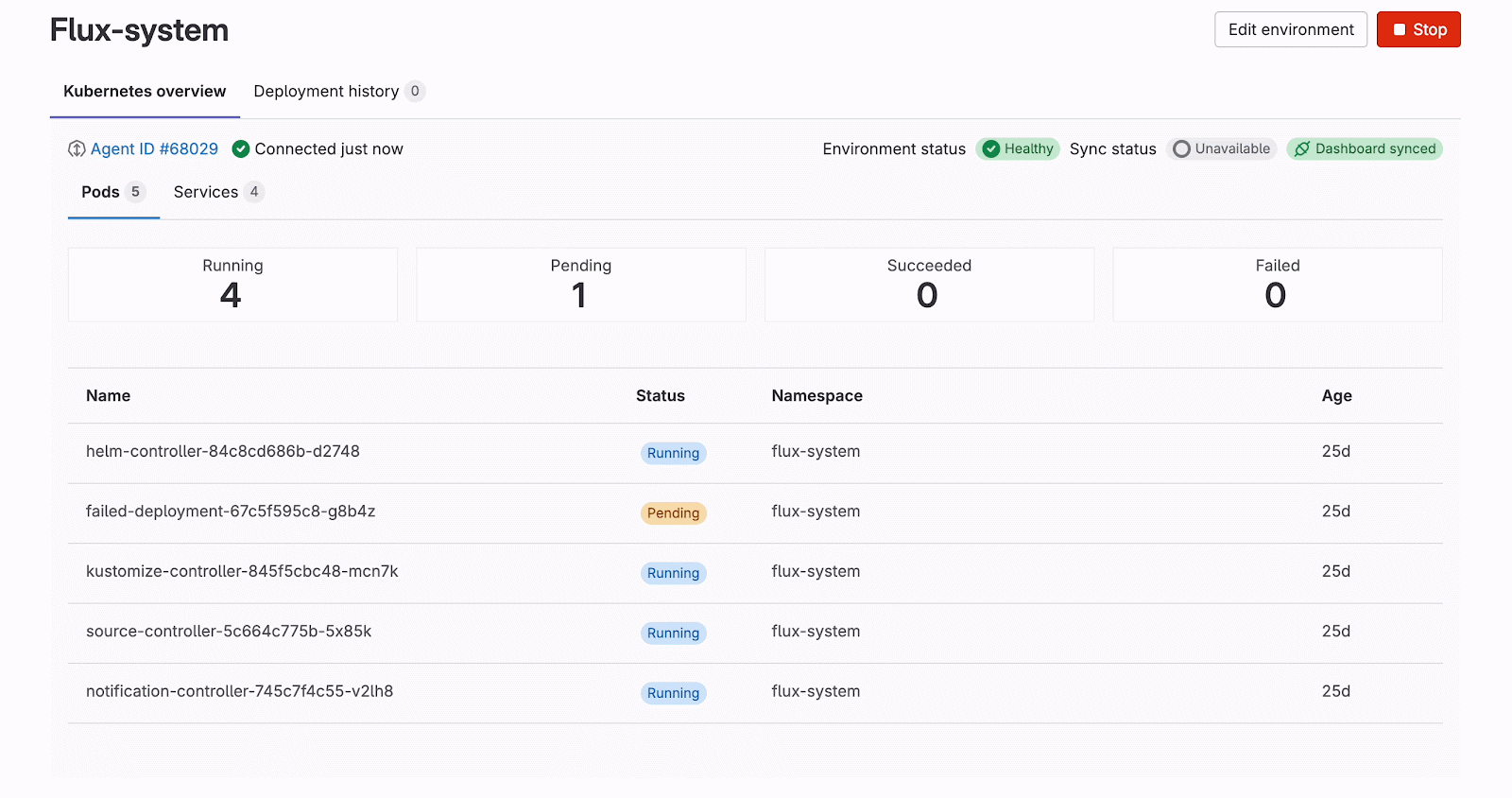This screenshot has width=1512, height=798.
Task: Click the 25d age of helm-controller pod
Action: 1336,452
